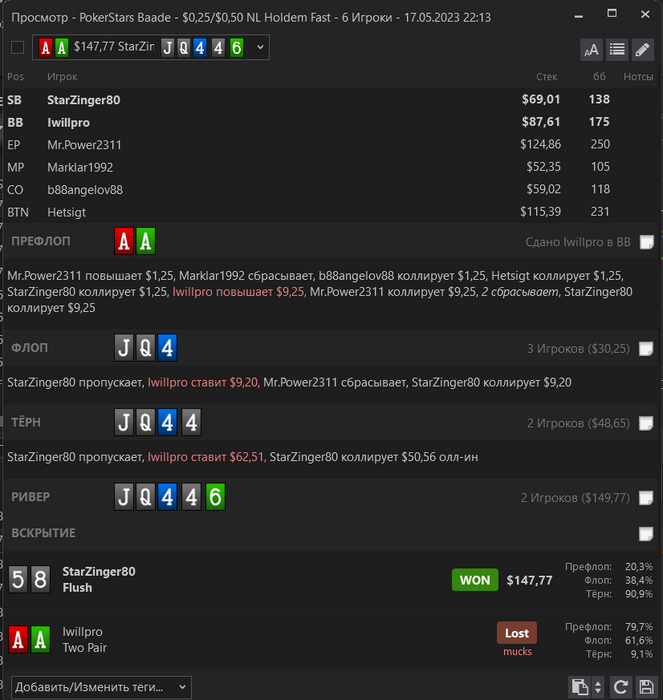Open the Добавить/Изменить теги dropdown
Viewport: 663px width, 700px height.
(101, 687)
